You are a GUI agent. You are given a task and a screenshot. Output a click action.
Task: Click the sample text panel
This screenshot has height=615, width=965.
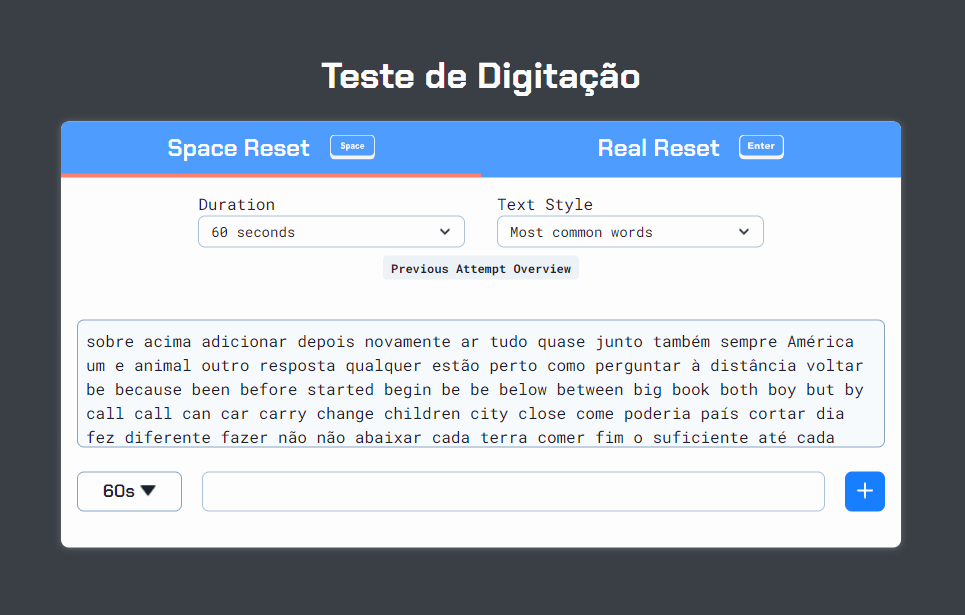click(480, 385)
